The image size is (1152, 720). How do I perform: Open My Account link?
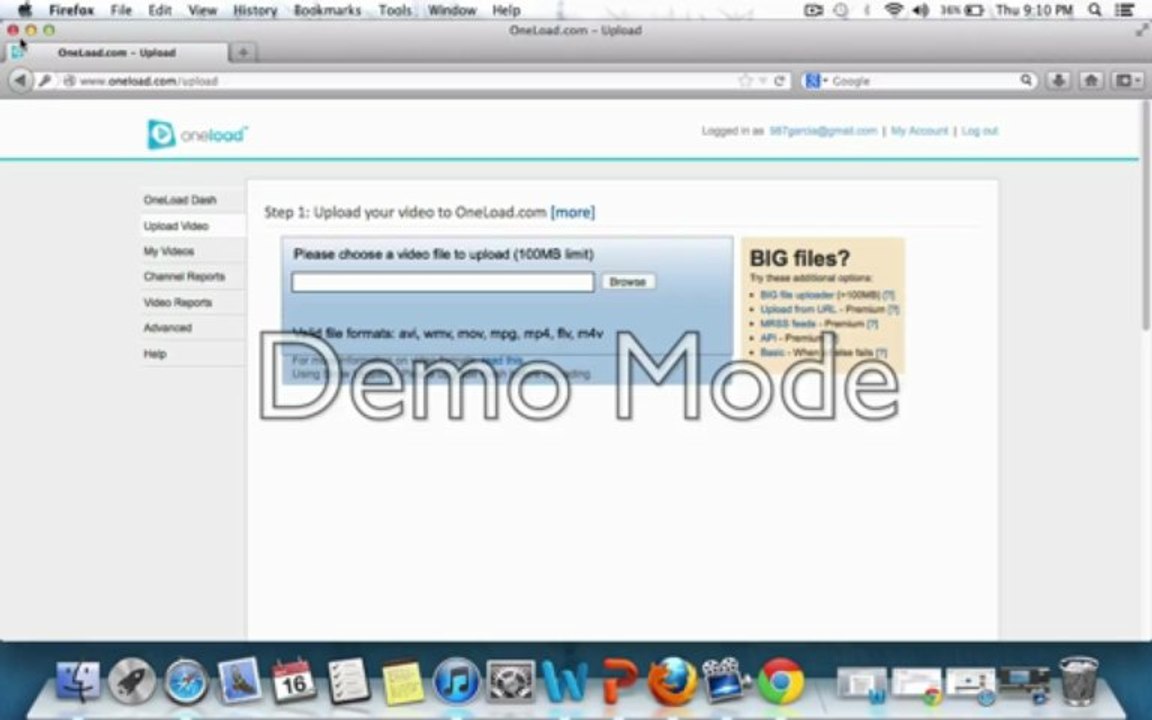pos(919,131)
